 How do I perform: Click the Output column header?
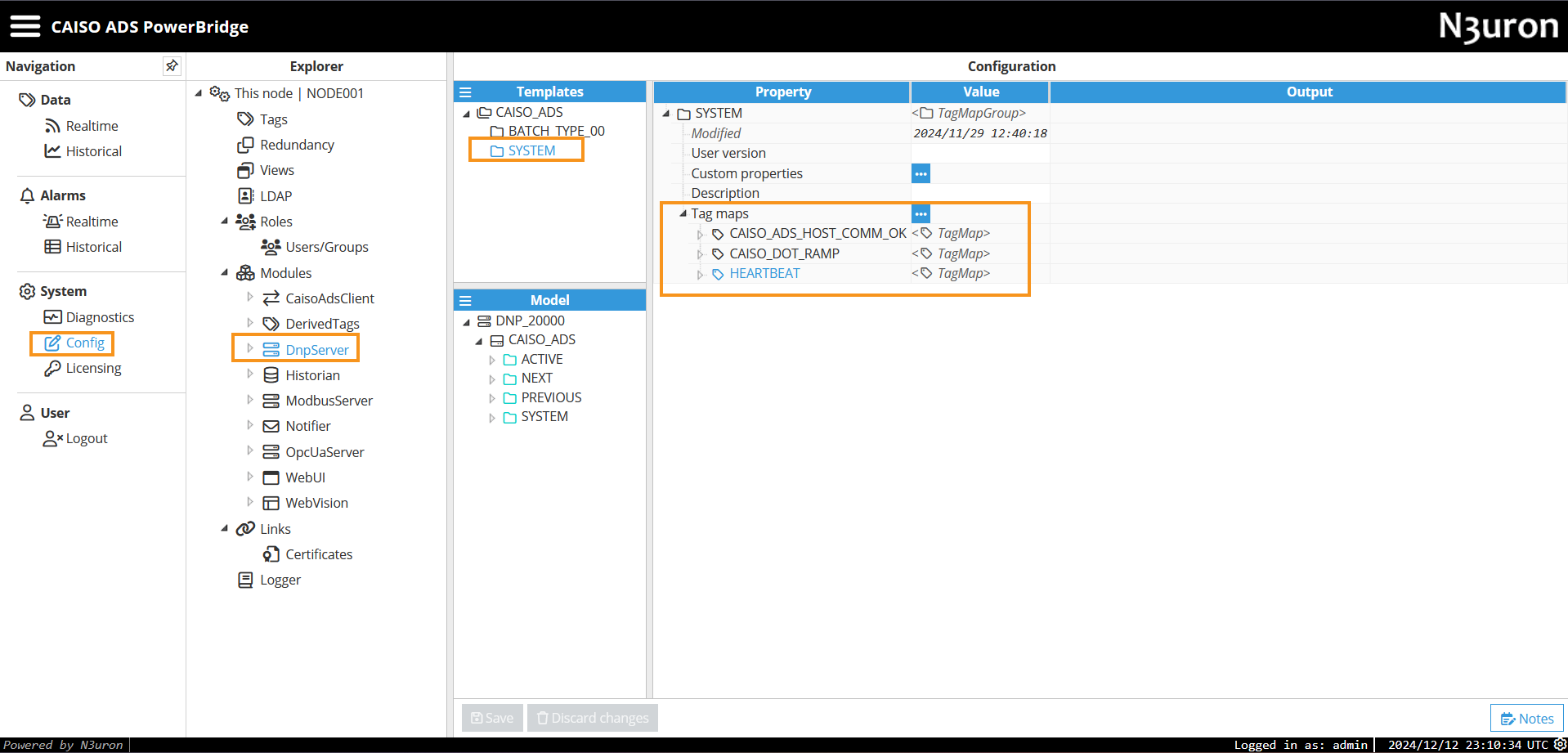[1309, 92]
